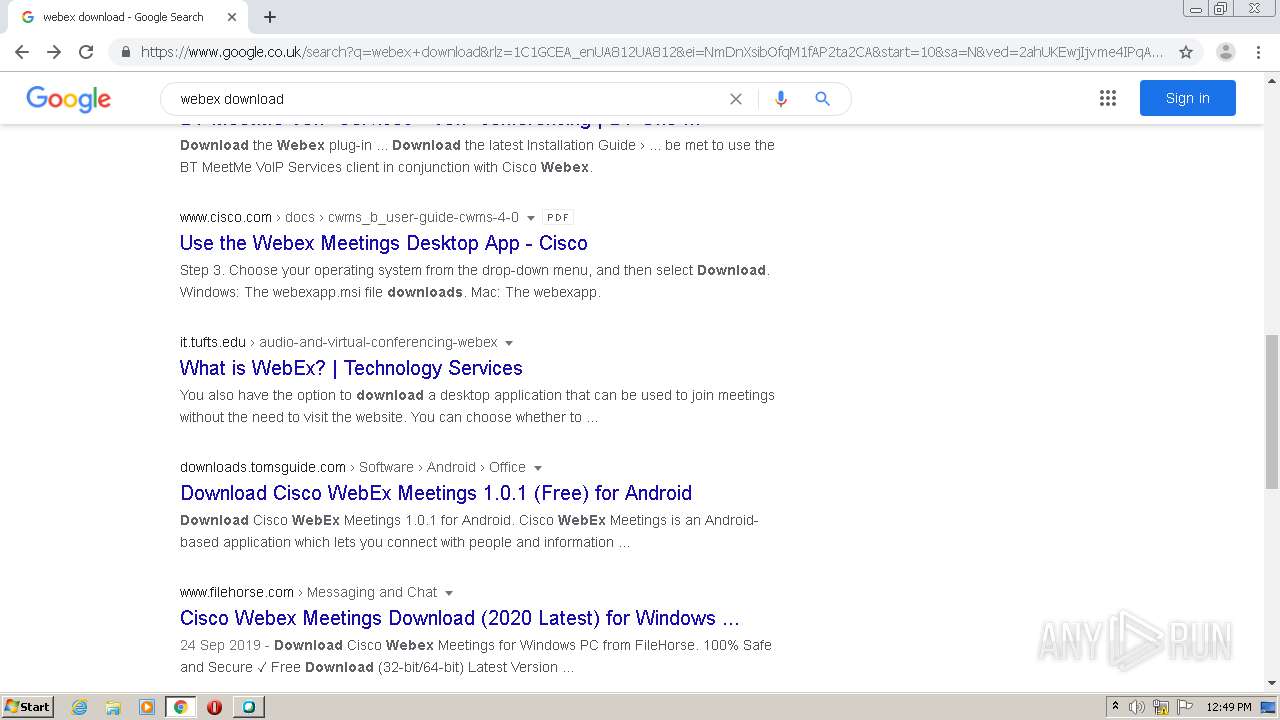
Task: Open Google apps grid
Action: [x=1108, y=98]
